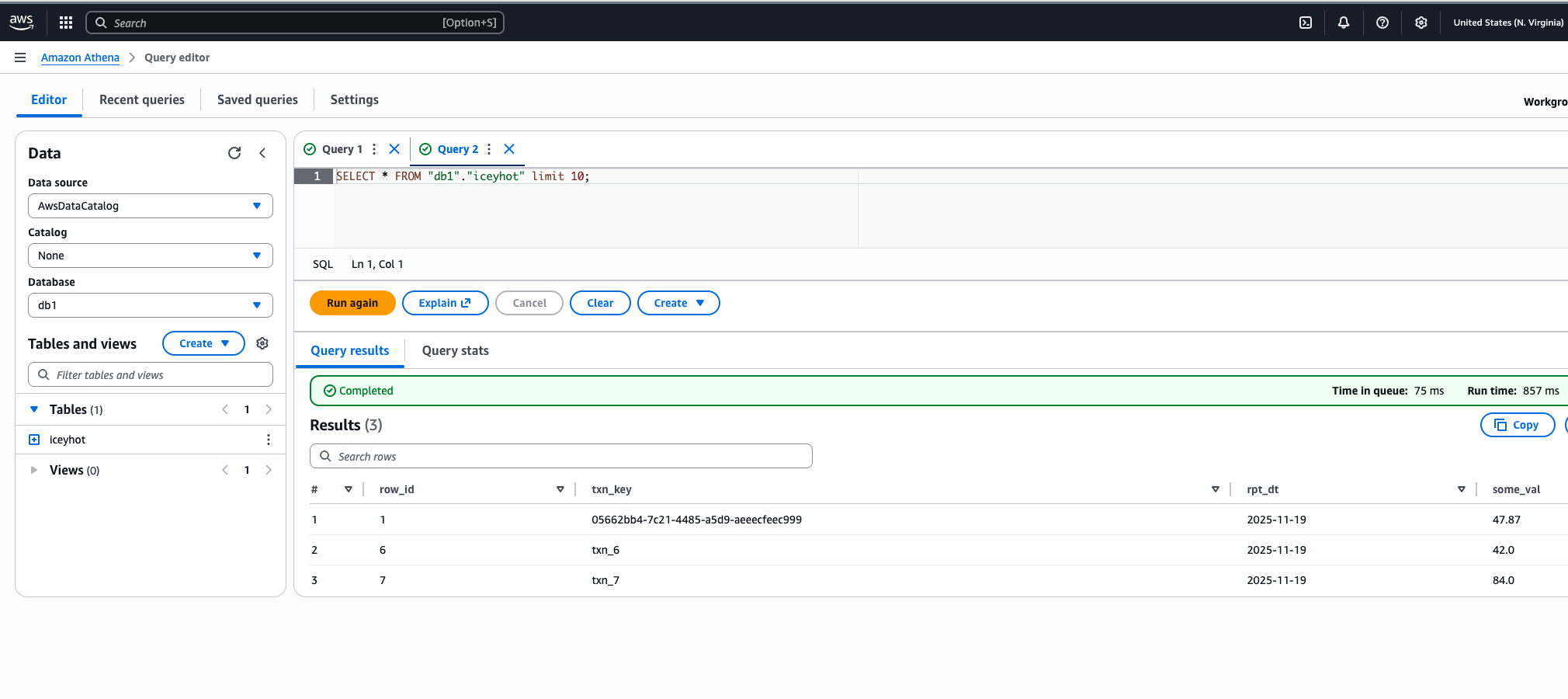Show the Query results tab
The height and width of the screenshot is (699, 1568).
[x=350, y=350]
